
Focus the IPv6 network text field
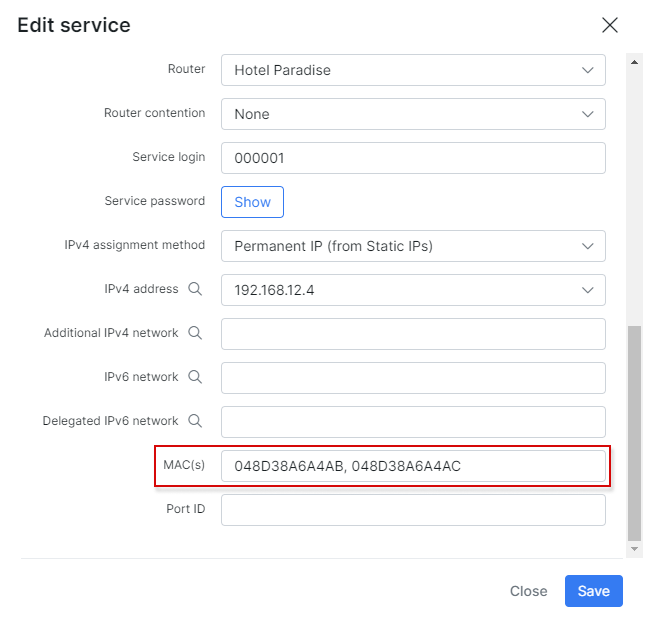(413, 378)
